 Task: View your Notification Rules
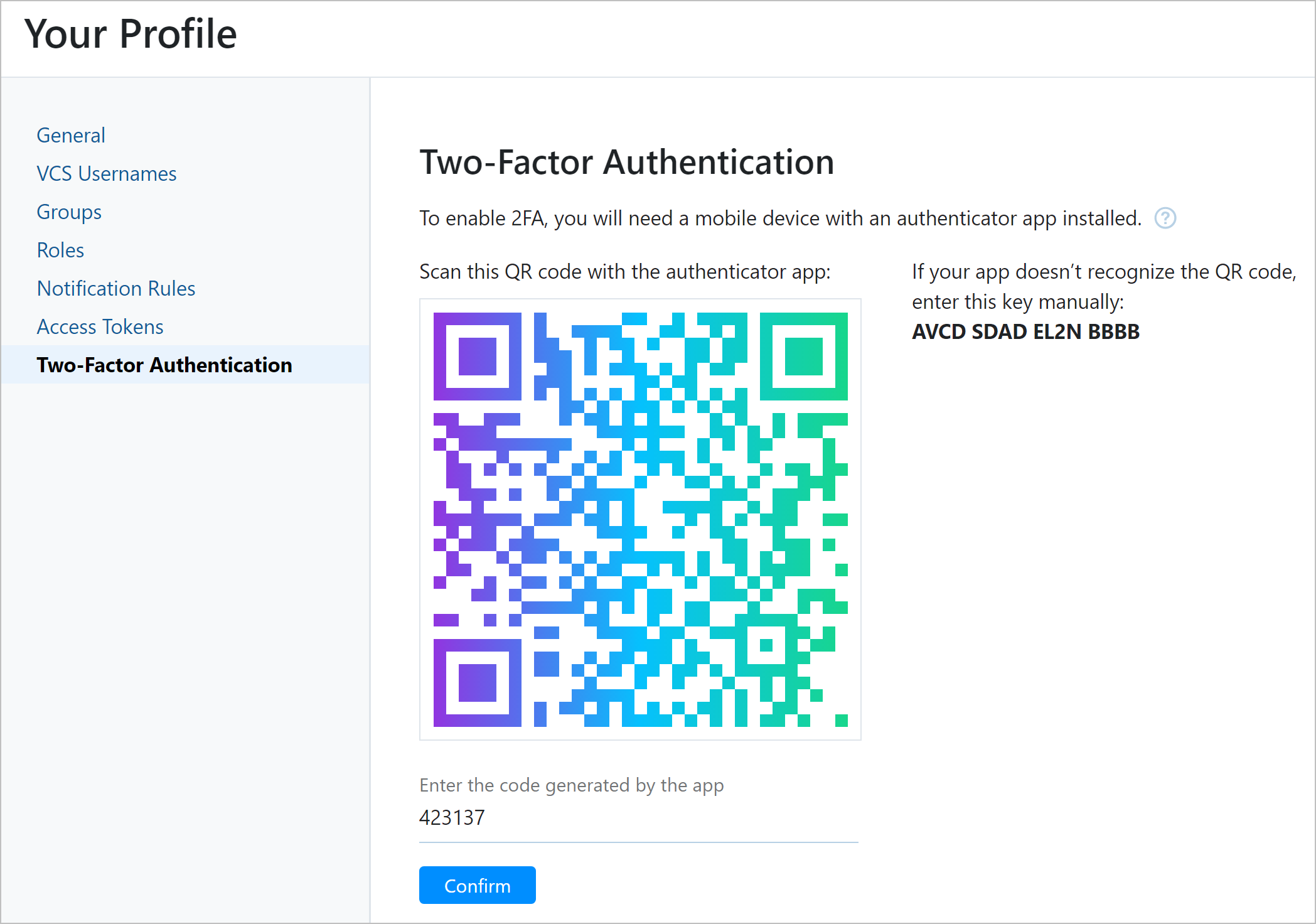pyautogui.click(x=115, y=288)
